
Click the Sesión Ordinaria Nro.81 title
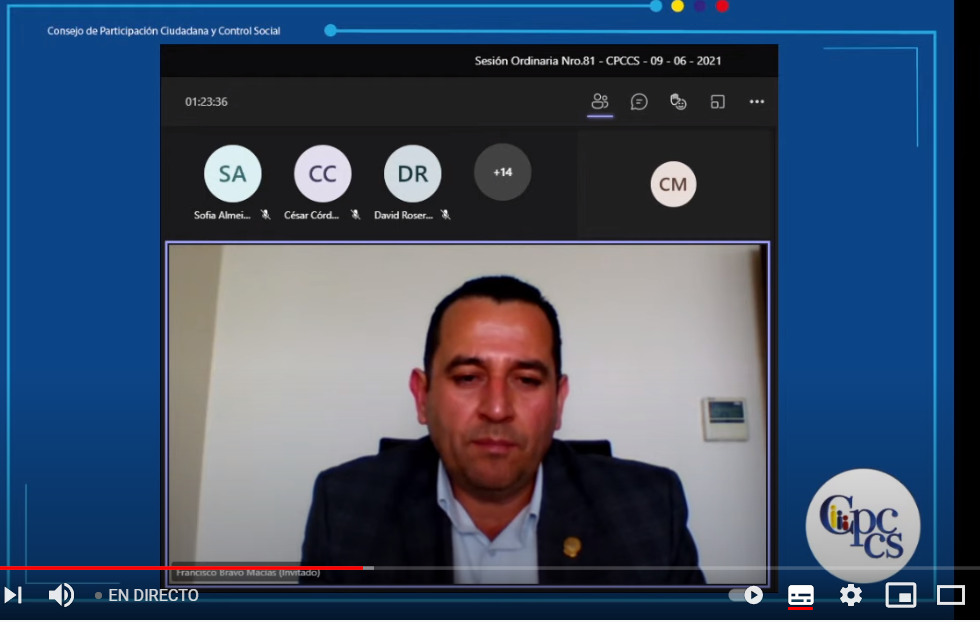coord(598,61)
